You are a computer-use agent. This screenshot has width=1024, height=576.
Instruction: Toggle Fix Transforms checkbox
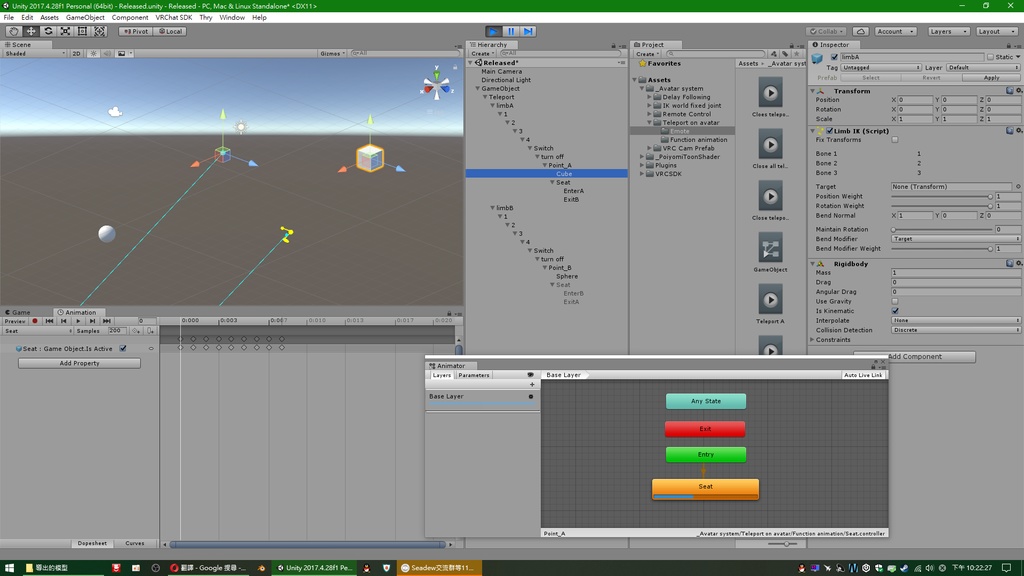coord(895,140)
